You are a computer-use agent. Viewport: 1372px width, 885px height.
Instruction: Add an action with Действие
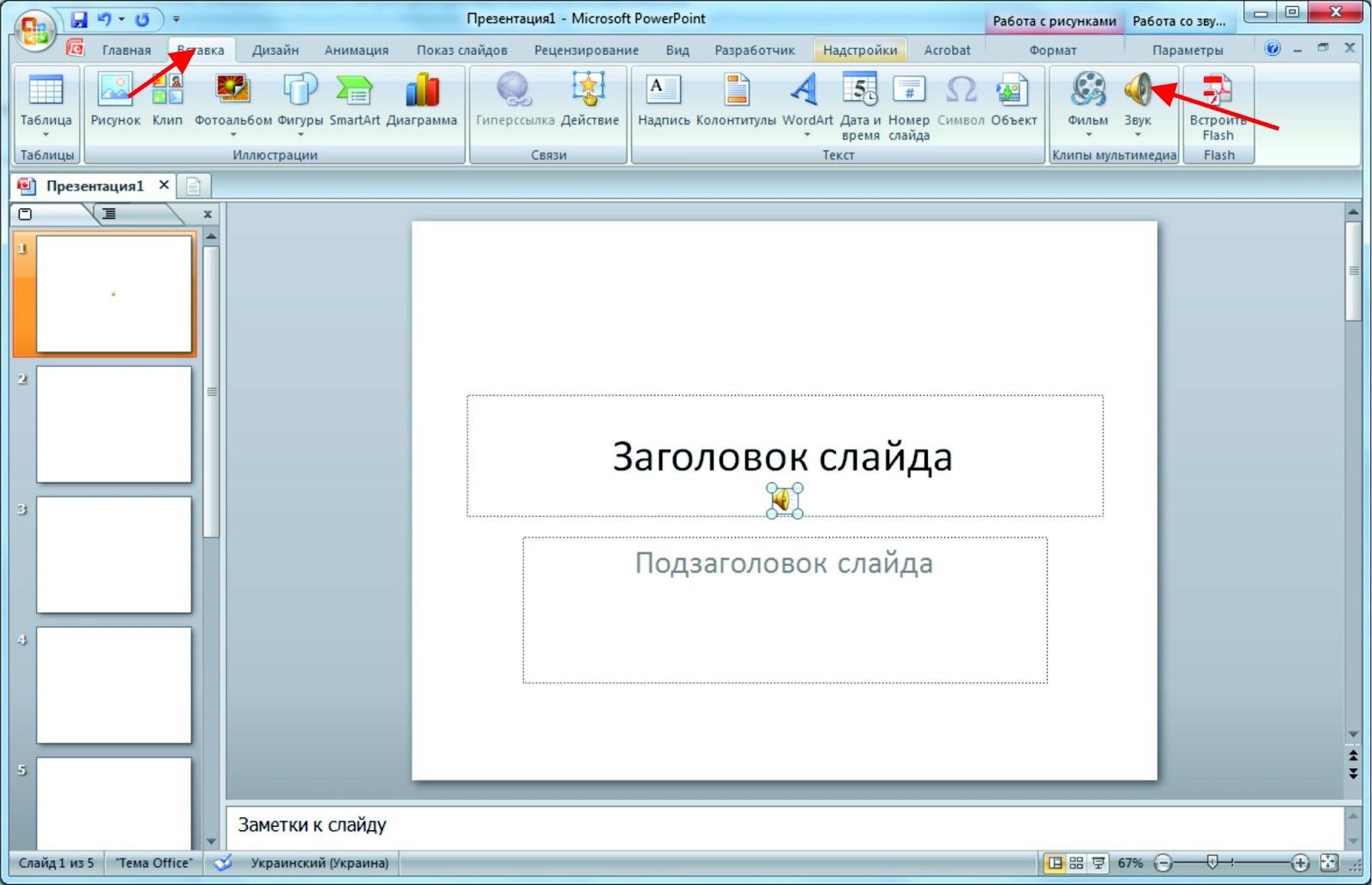coord(589,90)
